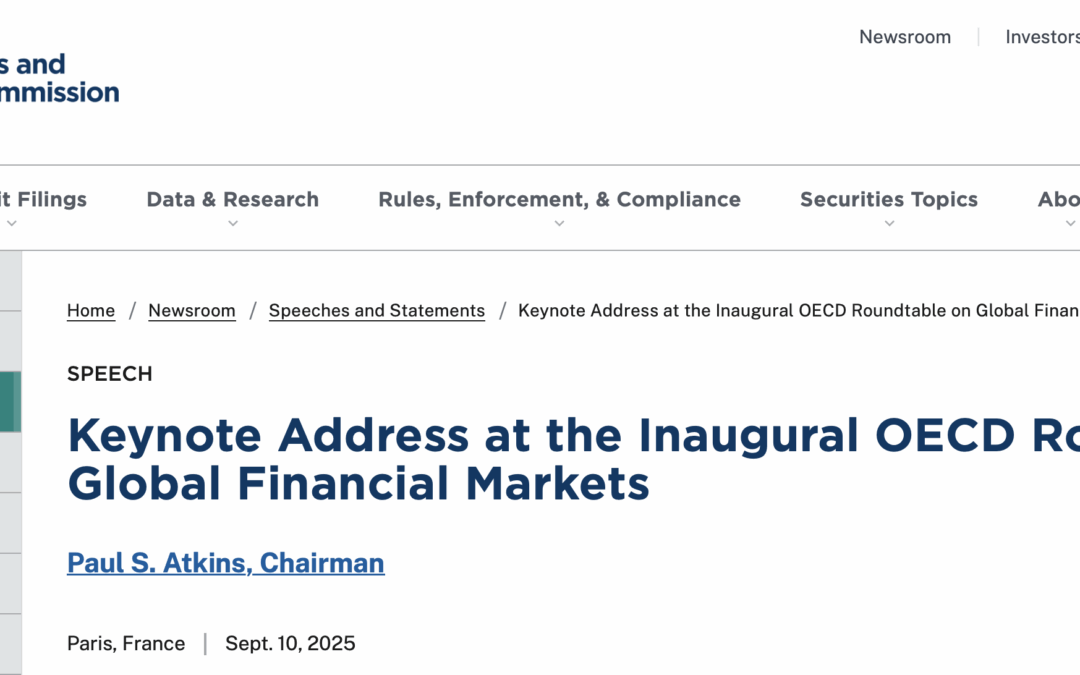Click the Sept. 10, 2025 date text
This screenshot has height=675, width=1080.
290,643
